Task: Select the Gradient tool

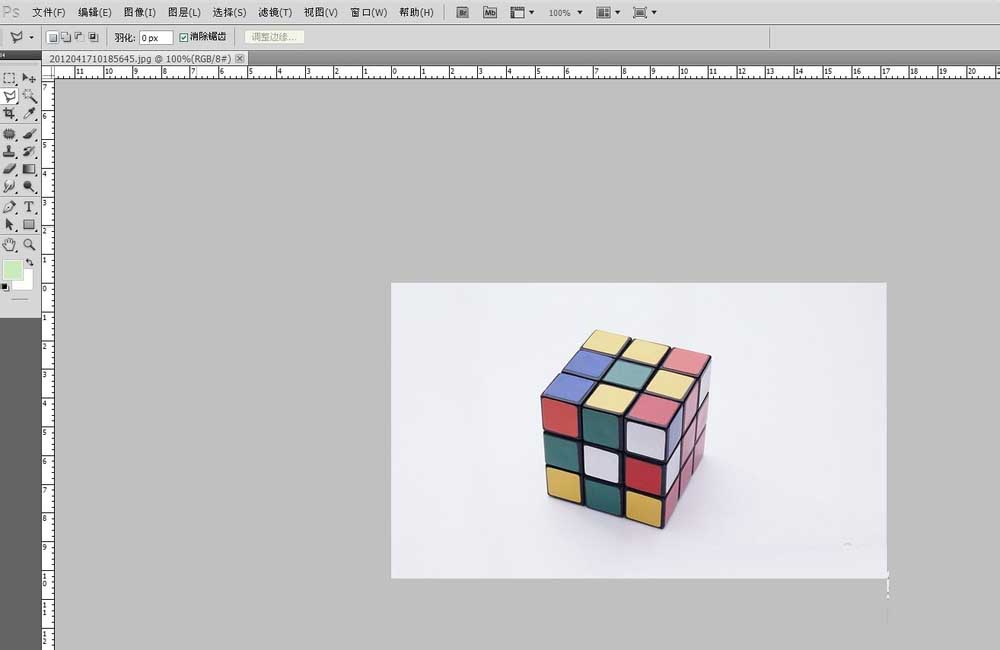Action: (x=29, y=169)
